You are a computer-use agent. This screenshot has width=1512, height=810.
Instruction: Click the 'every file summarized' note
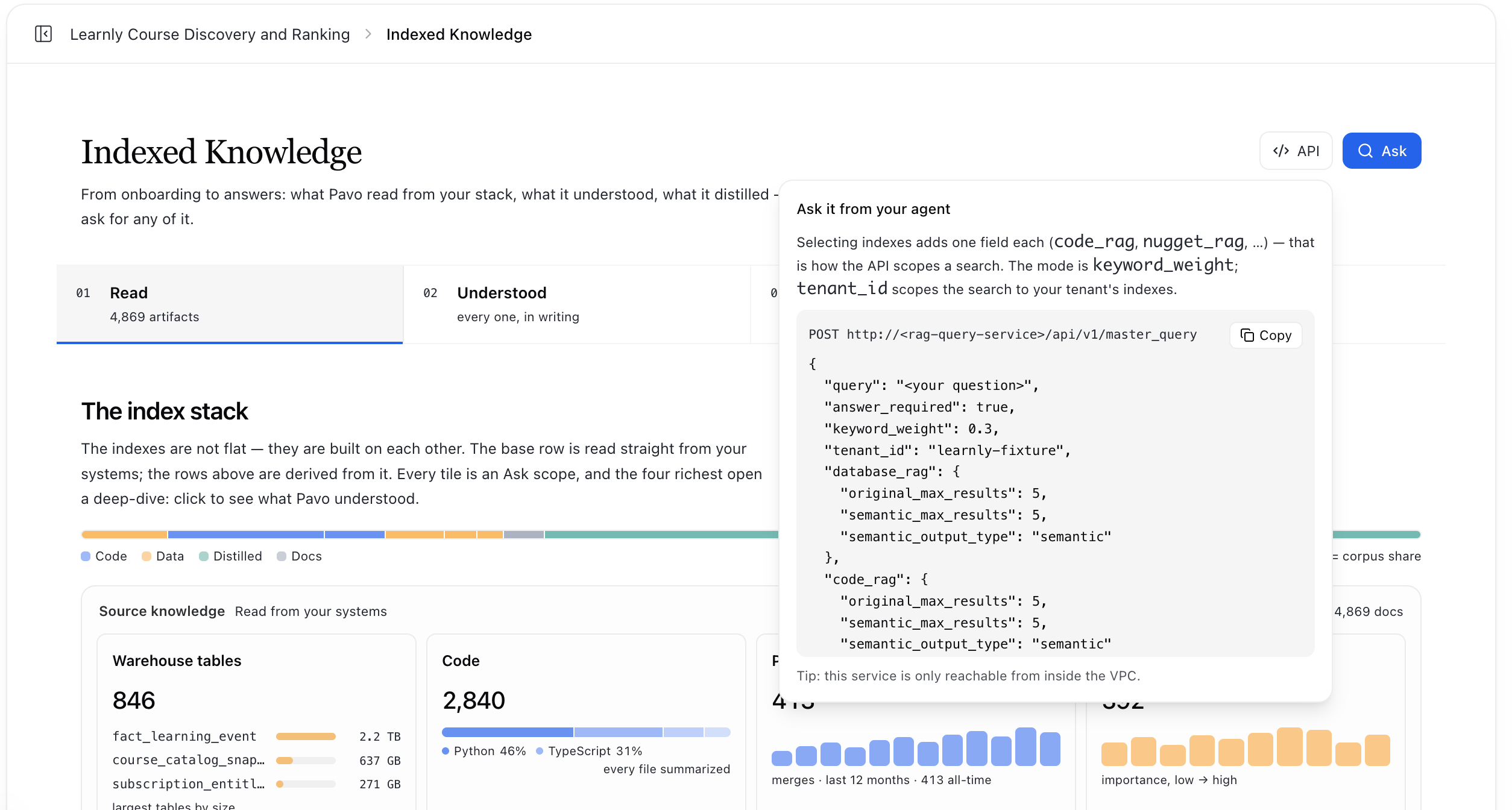coord(667,769)
